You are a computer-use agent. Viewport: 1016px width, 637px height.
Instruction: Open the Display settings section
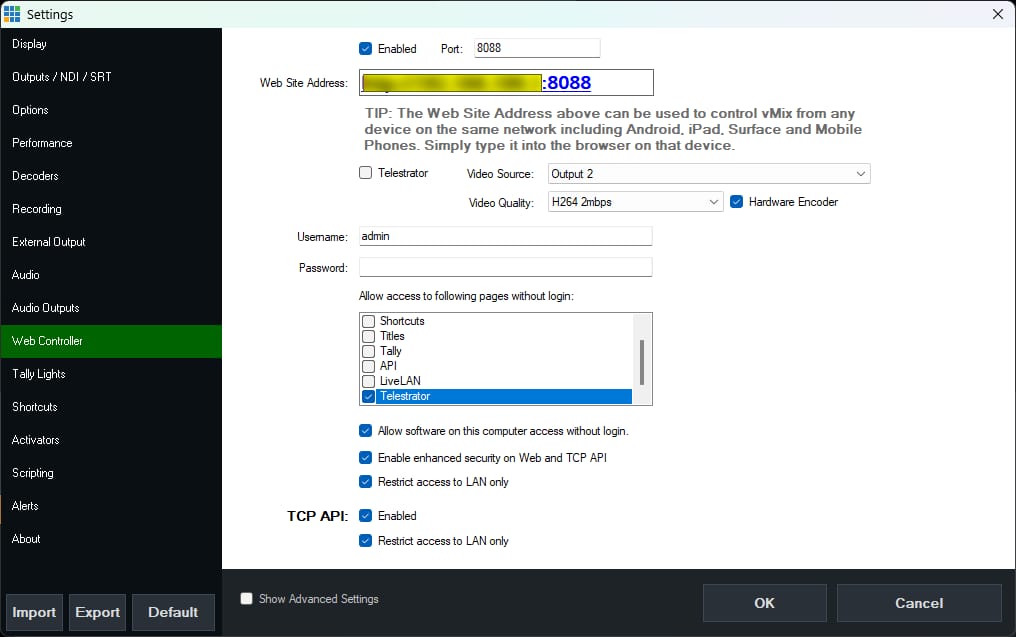coord(111,44)
